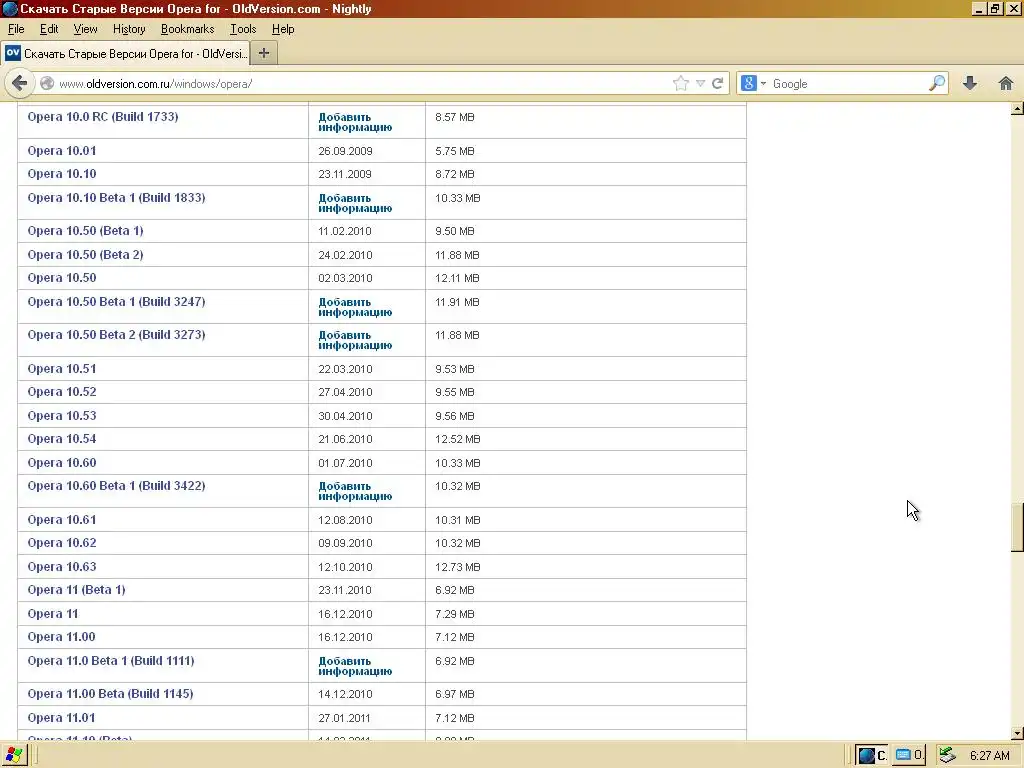Open the Opera 10.50 link dated 02.03.2010
1024x768 pixels.
pyautogui.click(x=61, y=278)
